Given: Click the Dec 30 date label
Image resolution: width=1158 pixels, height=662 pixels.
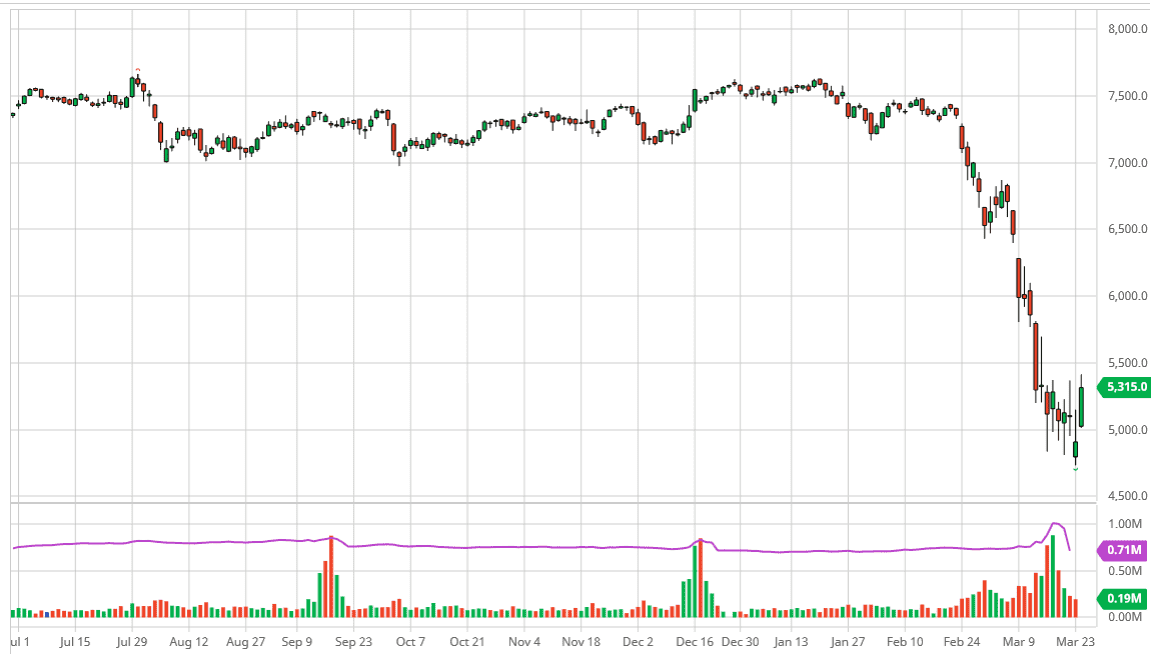Looking at the screenshot, I should 741,642.
